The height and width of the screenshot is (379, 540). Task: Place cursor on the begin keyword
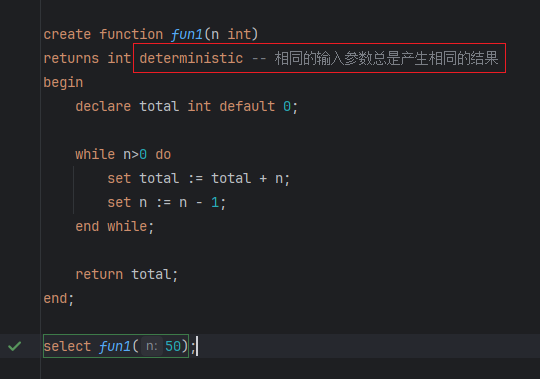tap(63, 83)
